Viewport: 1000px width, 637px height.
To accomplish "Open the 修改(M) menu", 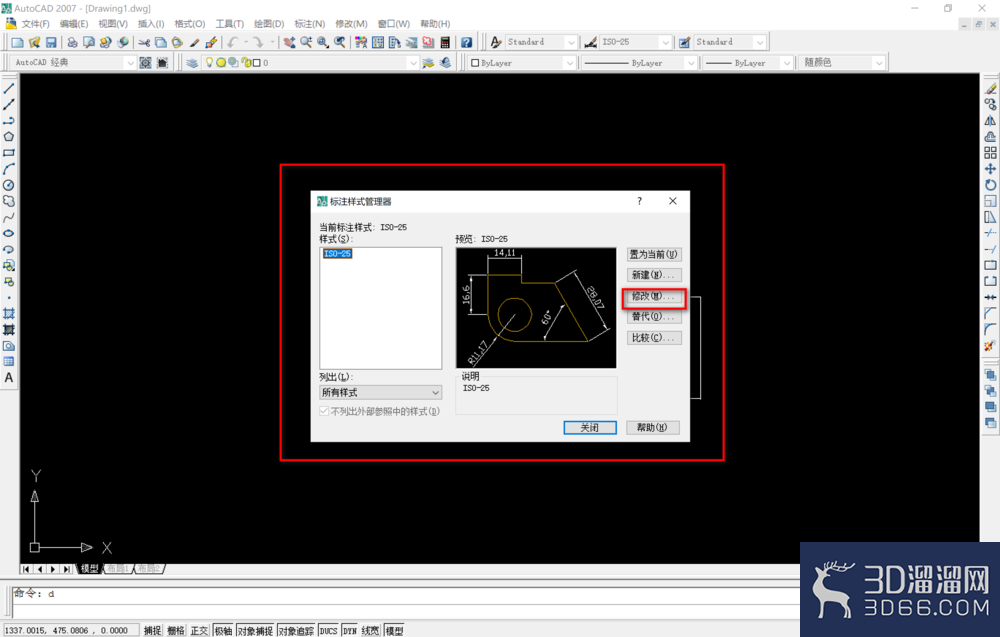I will tap(351, 24).
